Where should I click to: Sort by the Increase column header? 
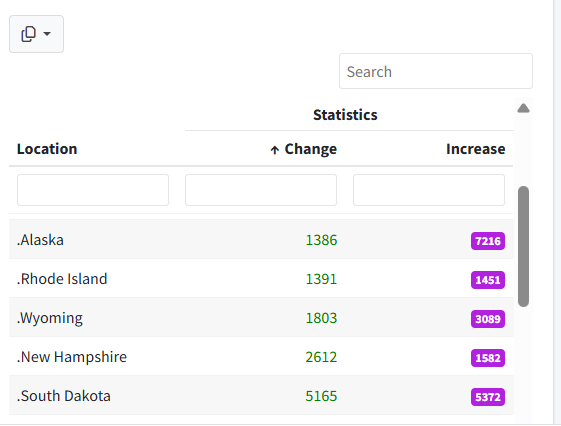click(x=475, y=149)
